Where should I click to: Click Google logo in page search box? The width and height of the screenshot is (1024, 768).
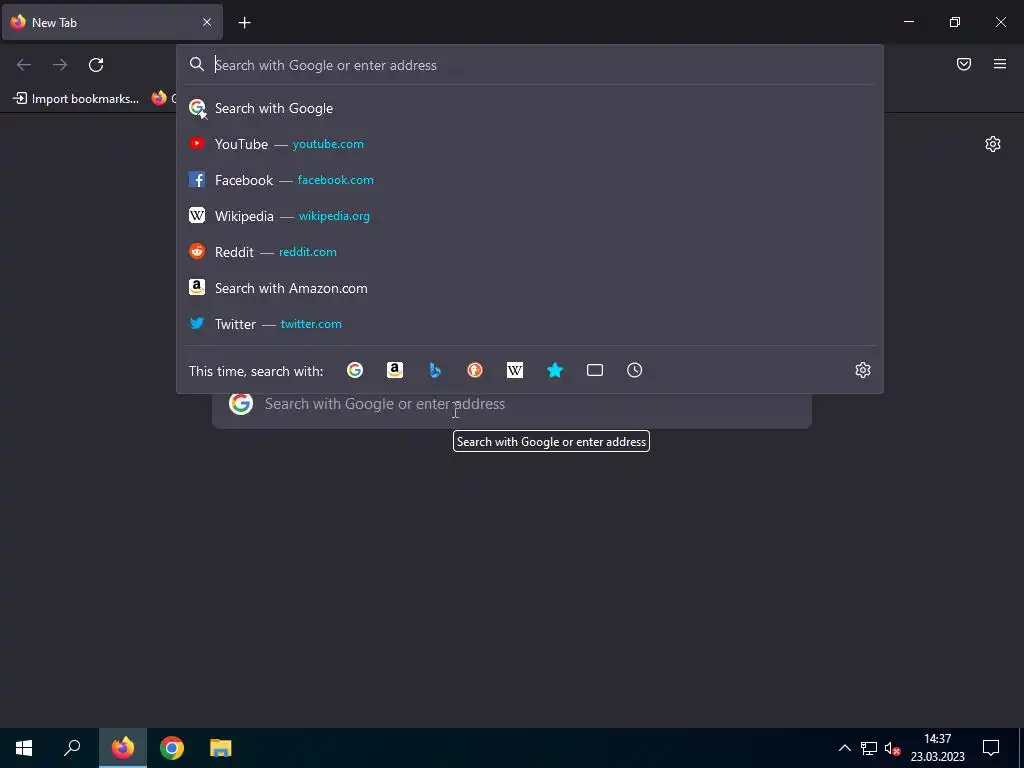240,404
